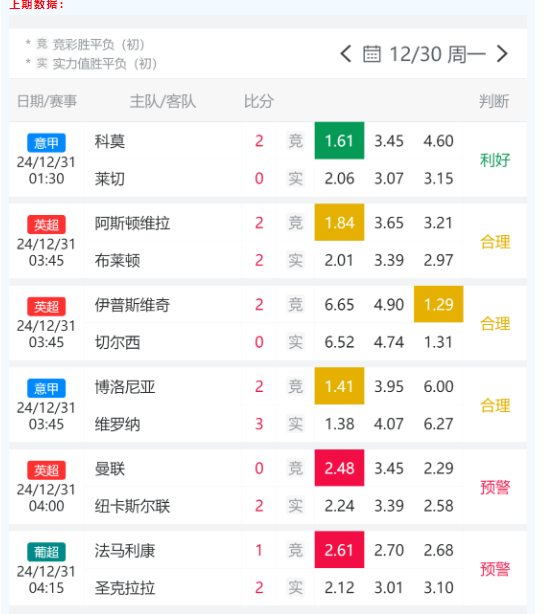
Task: Click the 实 badge in 切尔西 row
Action: (296, 342)
